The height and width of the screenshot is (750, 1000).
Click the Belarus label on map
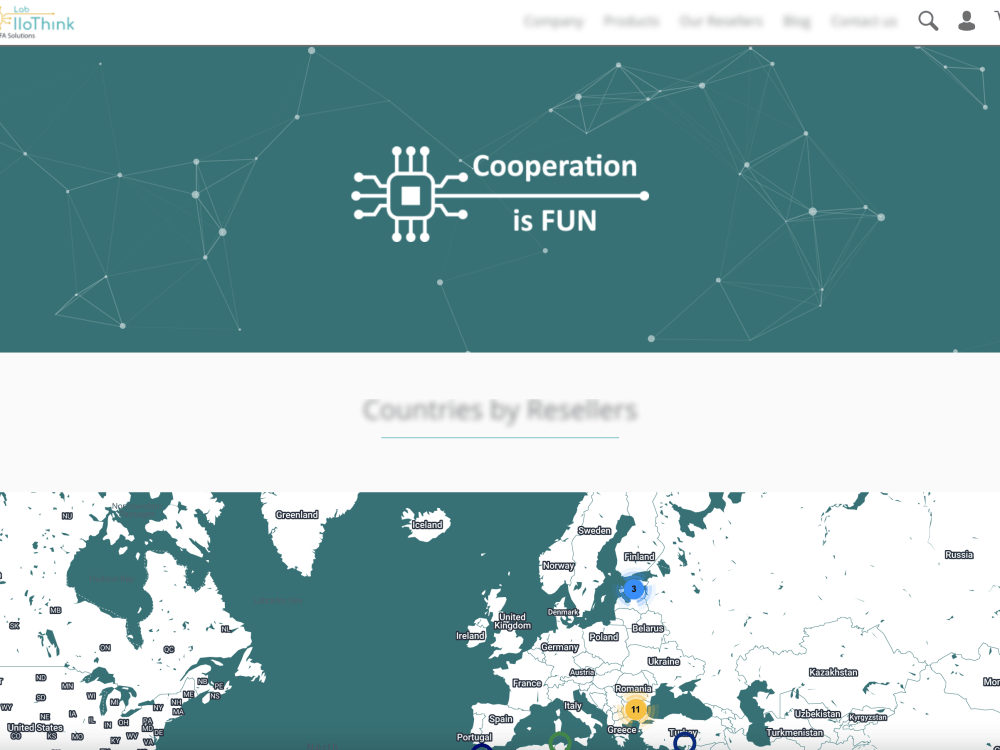[648, 629]
